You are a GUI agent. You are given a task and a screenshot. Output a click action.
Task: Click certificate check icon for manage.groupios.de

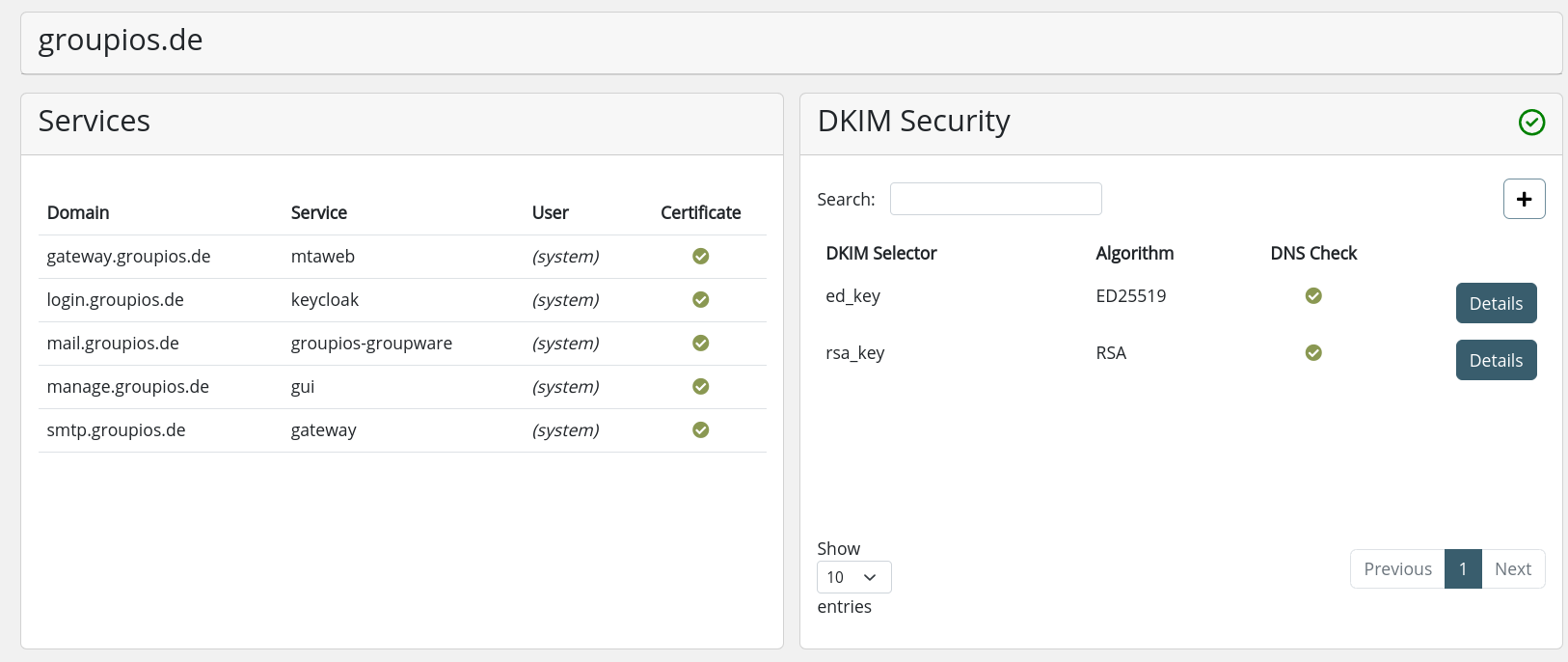[x=701, y=386]
